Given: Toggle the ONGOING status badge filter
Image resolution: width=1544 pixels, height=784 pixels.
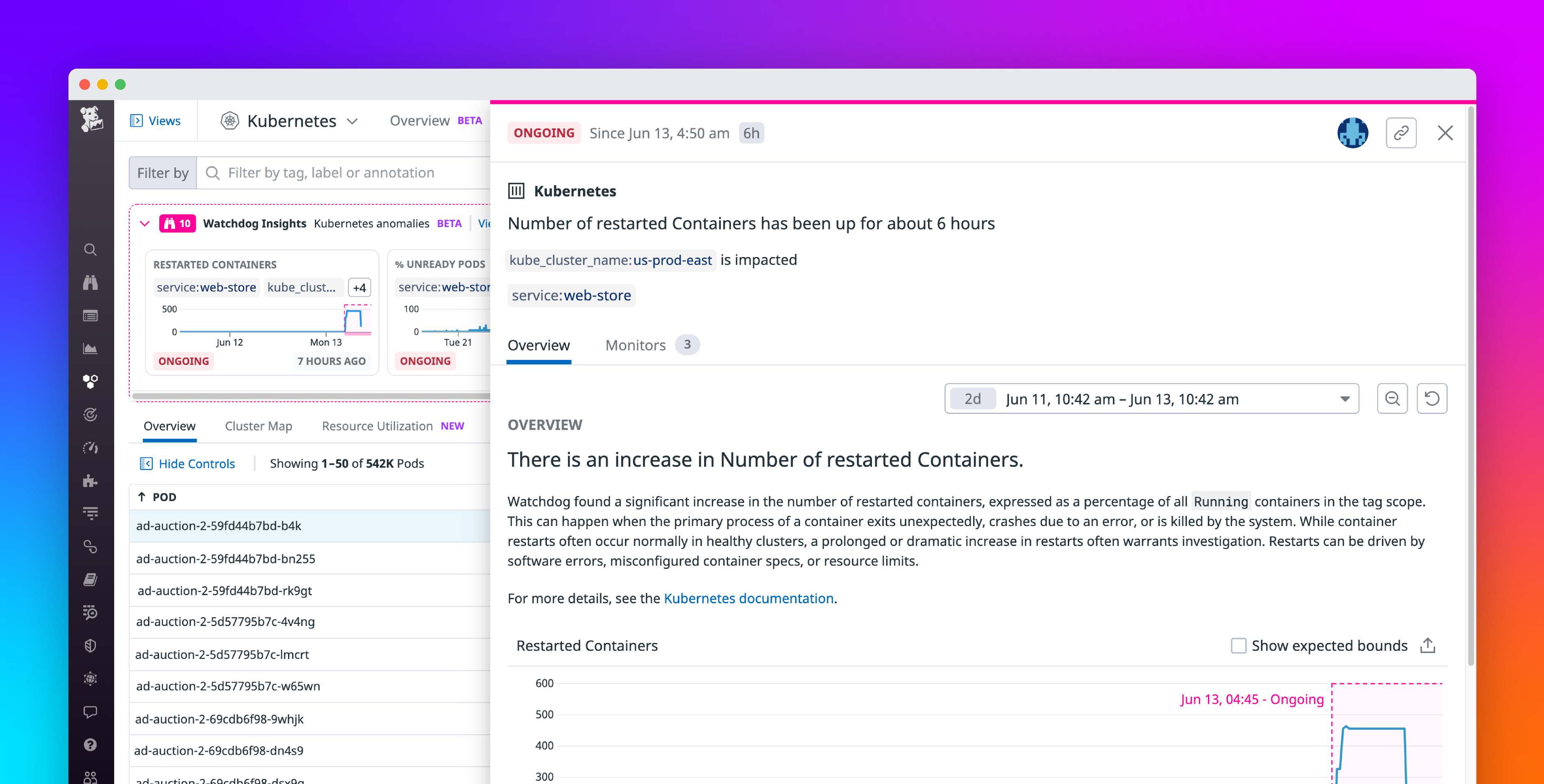Looking at the screenshot, I should 544,132.
